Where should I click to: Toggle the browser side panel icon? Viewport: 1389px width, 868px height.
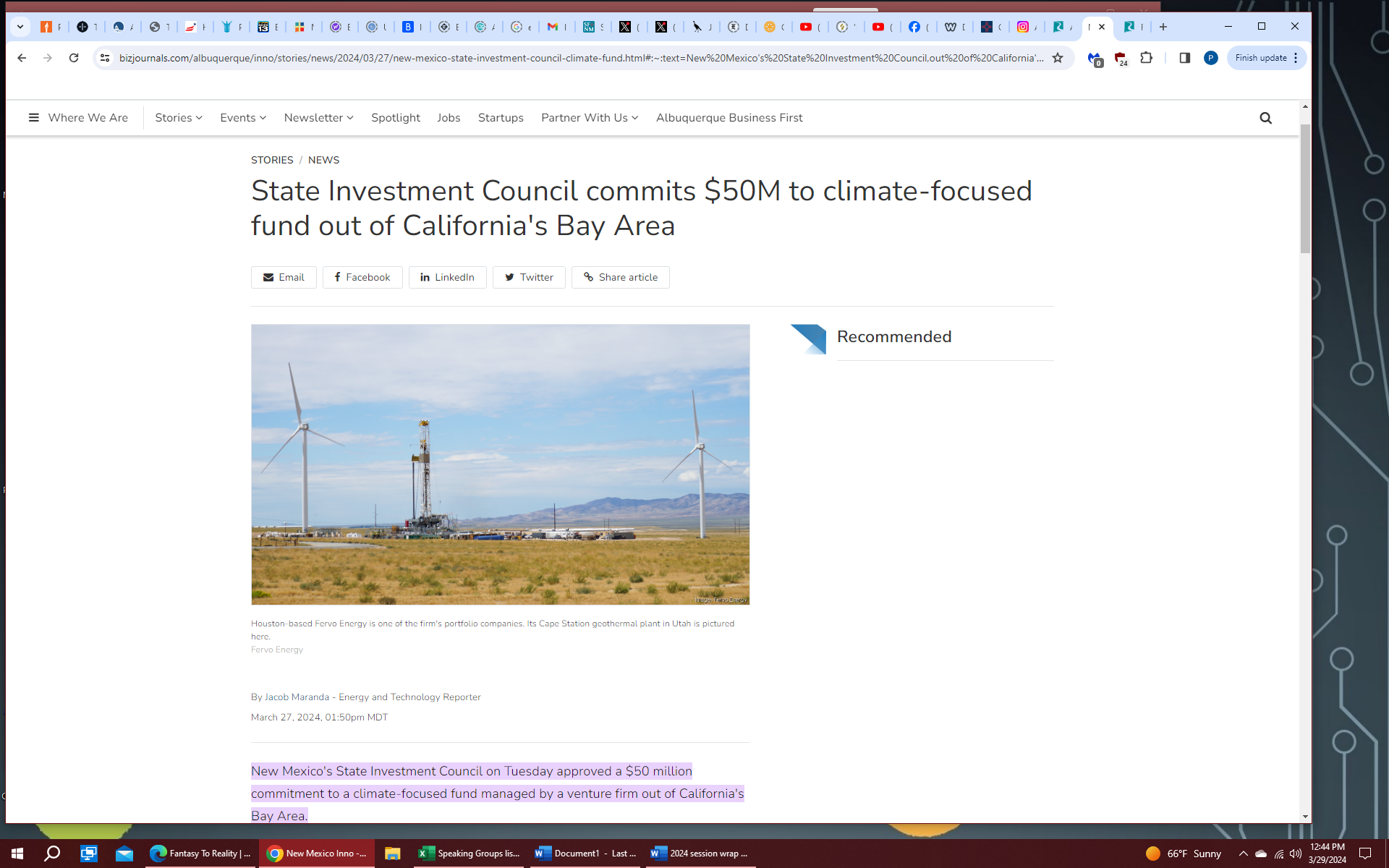[1184, 58]
